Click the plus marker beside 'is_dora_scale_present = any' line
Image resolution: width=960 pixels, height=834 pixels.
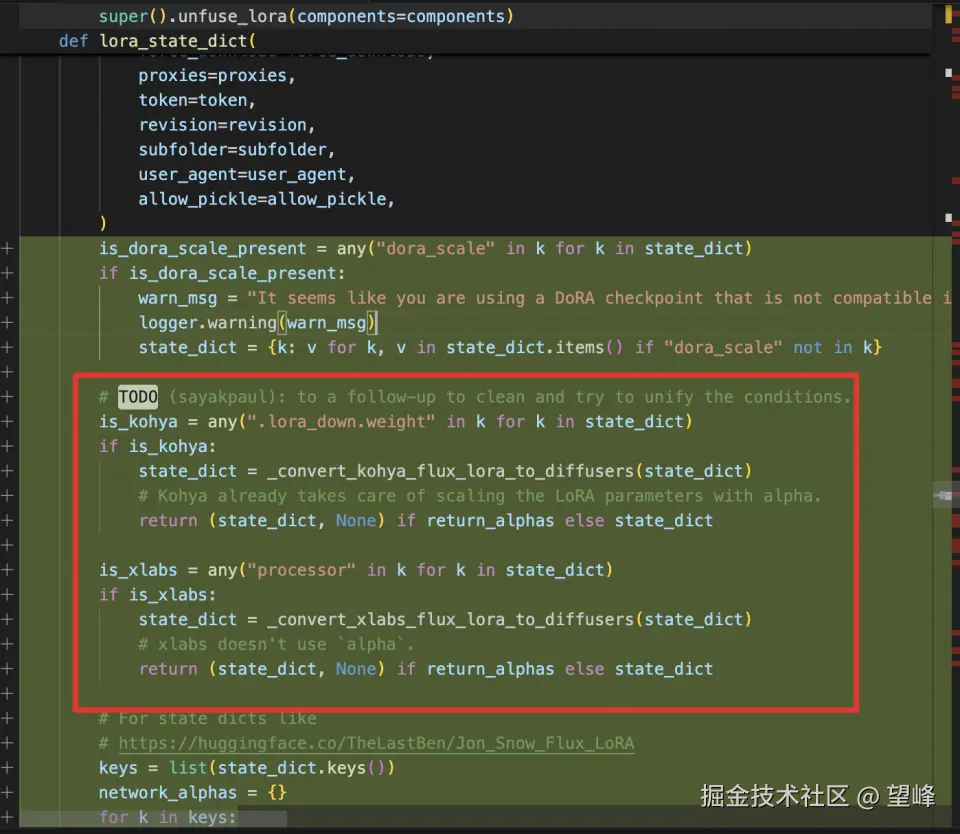(7, 249)
